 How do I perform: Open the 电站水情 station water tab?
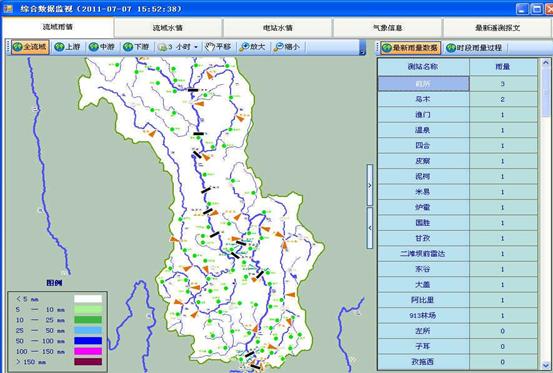point(278,28)
